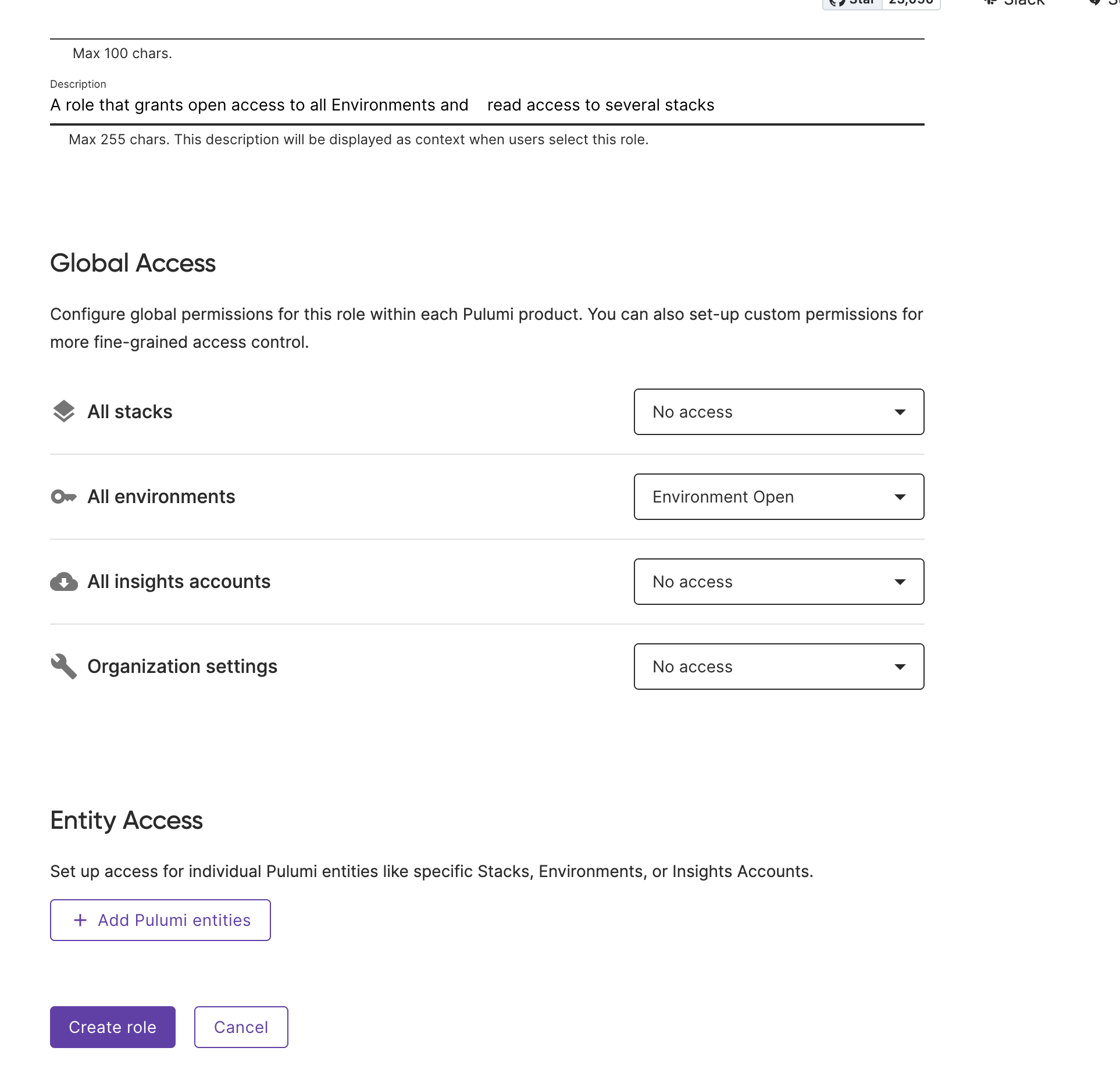Click the Cancel button
The image size is (1120, 1069).
pyautogui.click(x=241, y=1027)
